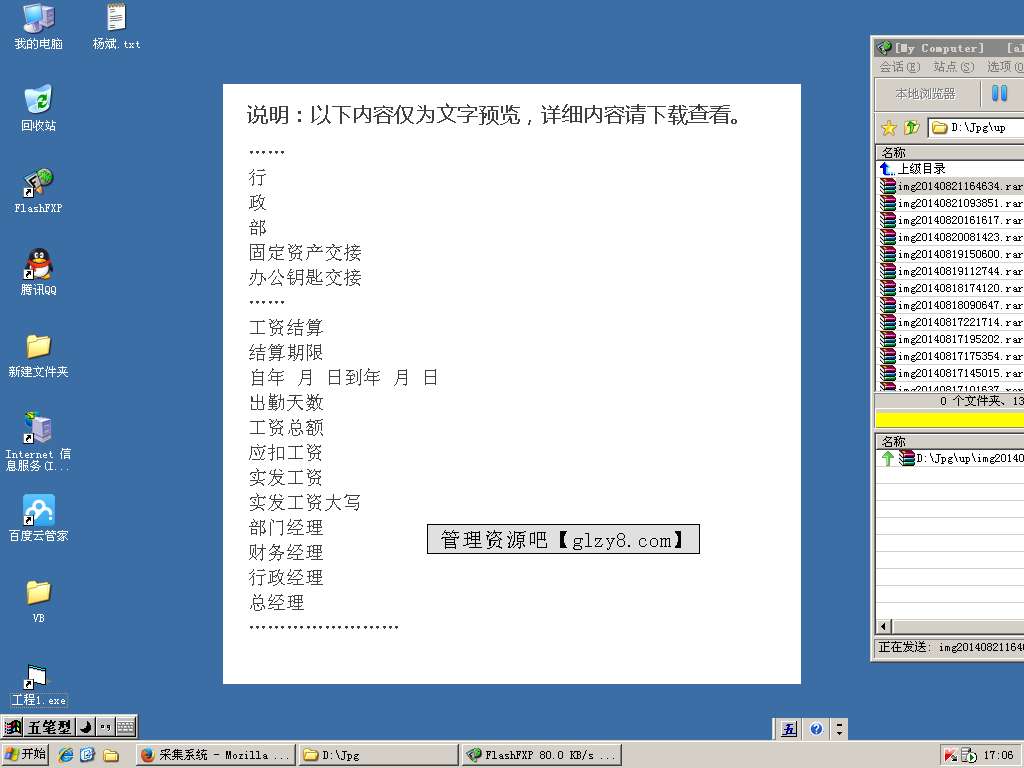Click the yellow transfer progress bar

[950, 419]
